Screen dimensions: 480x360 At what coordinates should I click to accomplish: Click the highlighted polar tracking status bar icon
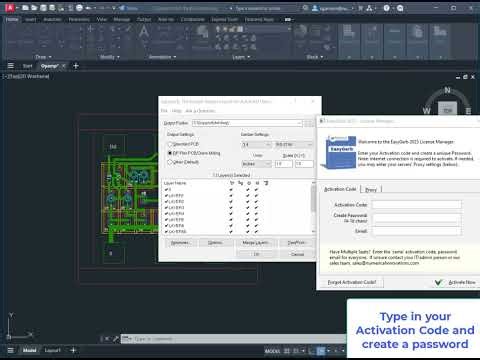[321, 351]
